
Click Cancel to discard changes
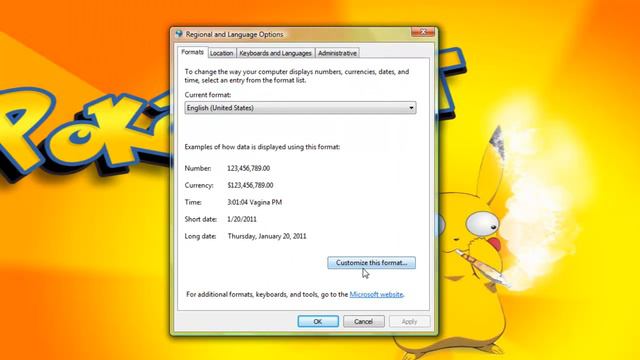pyautogui.click(x=364, y=322)
